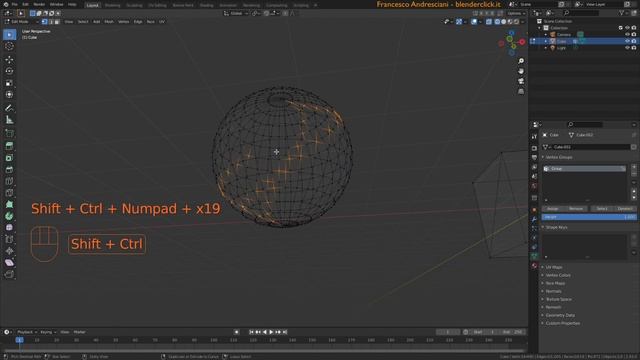
Task: Expand the Cube item in outliner
Action: click(x=546, y=41)
